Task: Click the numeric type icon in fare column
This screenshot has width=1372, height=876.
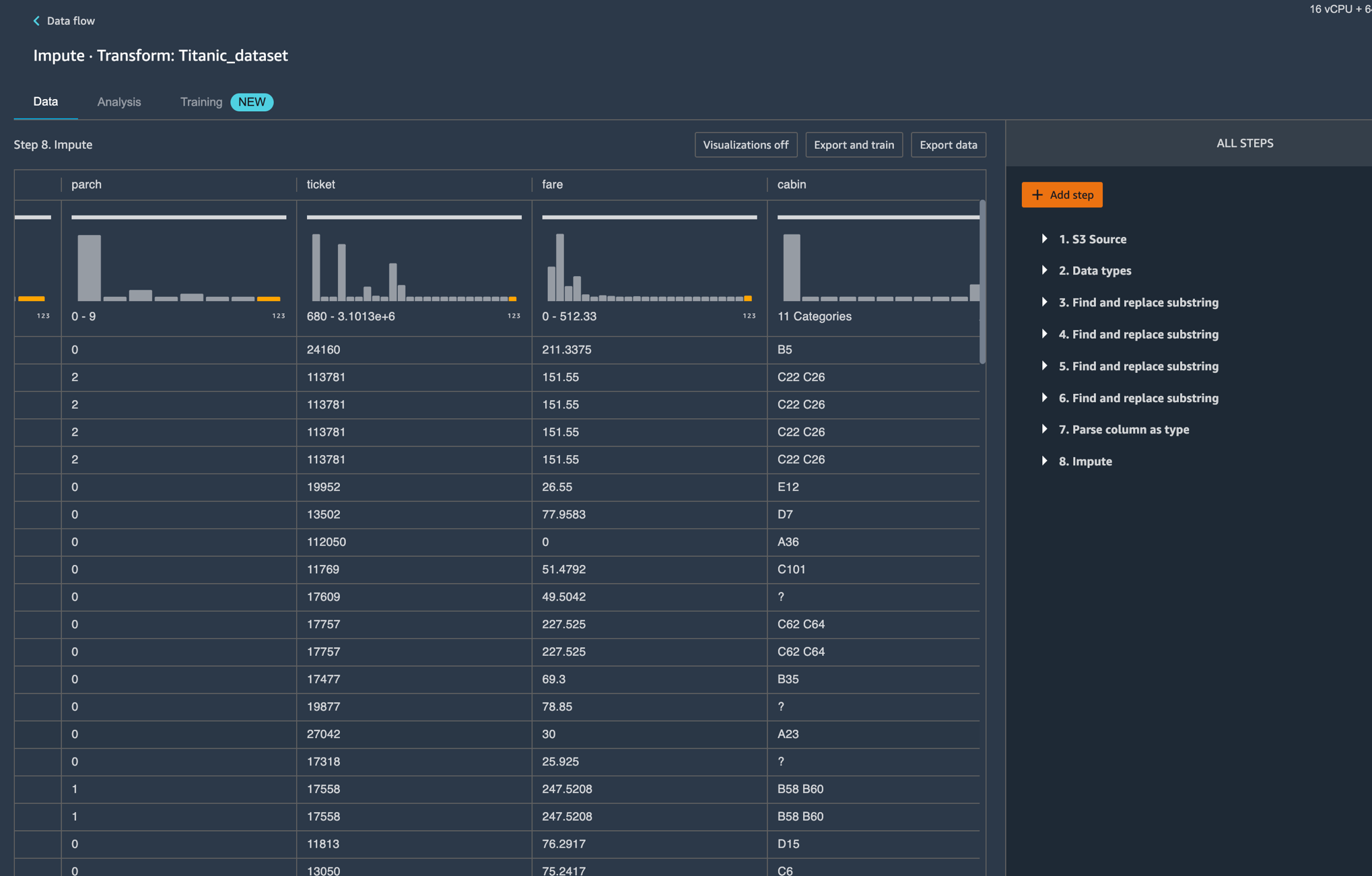Action: coord(749,316)
